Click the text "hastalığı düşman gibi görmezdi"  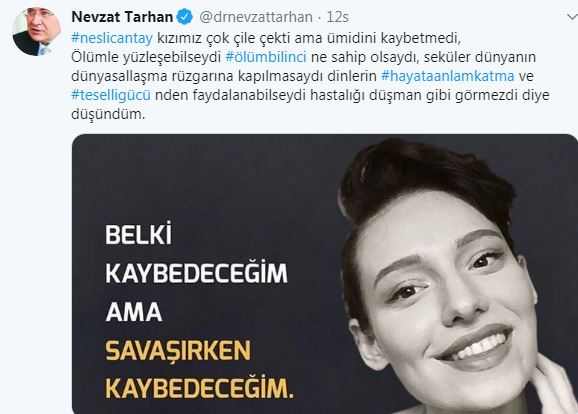(414, 95)
